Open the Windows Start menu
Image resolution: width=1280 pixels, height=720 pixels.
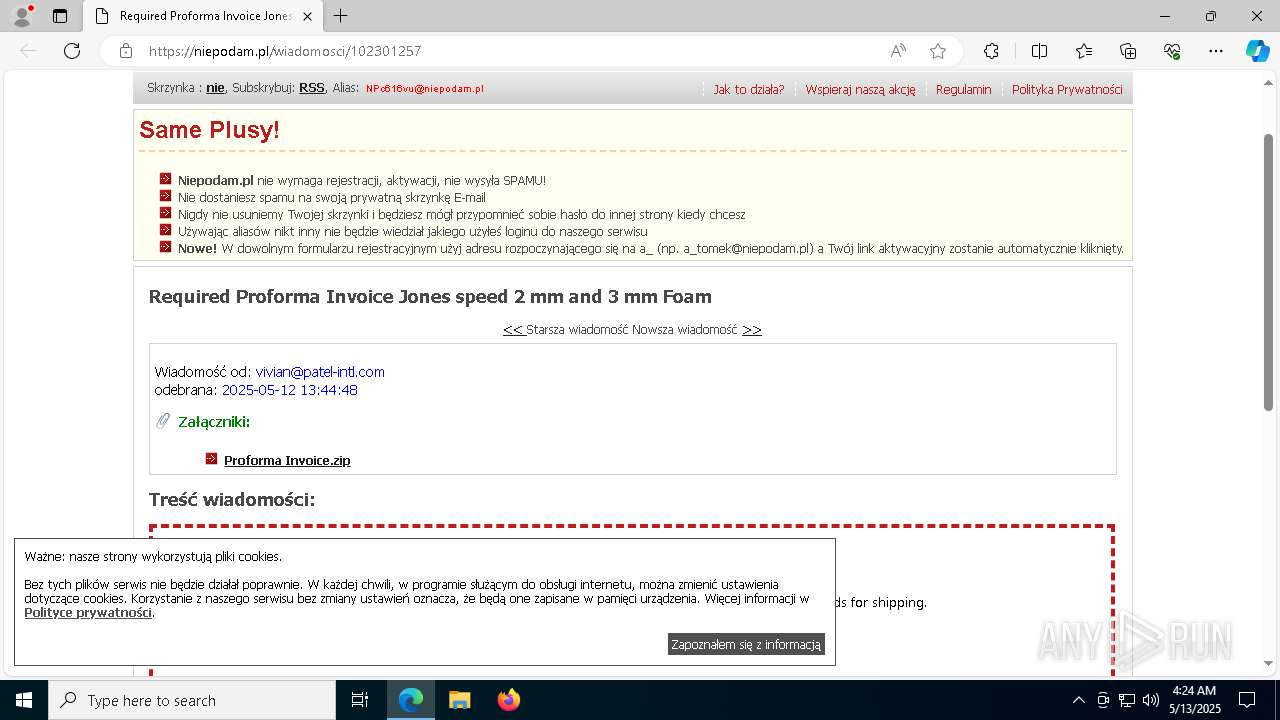(24, 700)
